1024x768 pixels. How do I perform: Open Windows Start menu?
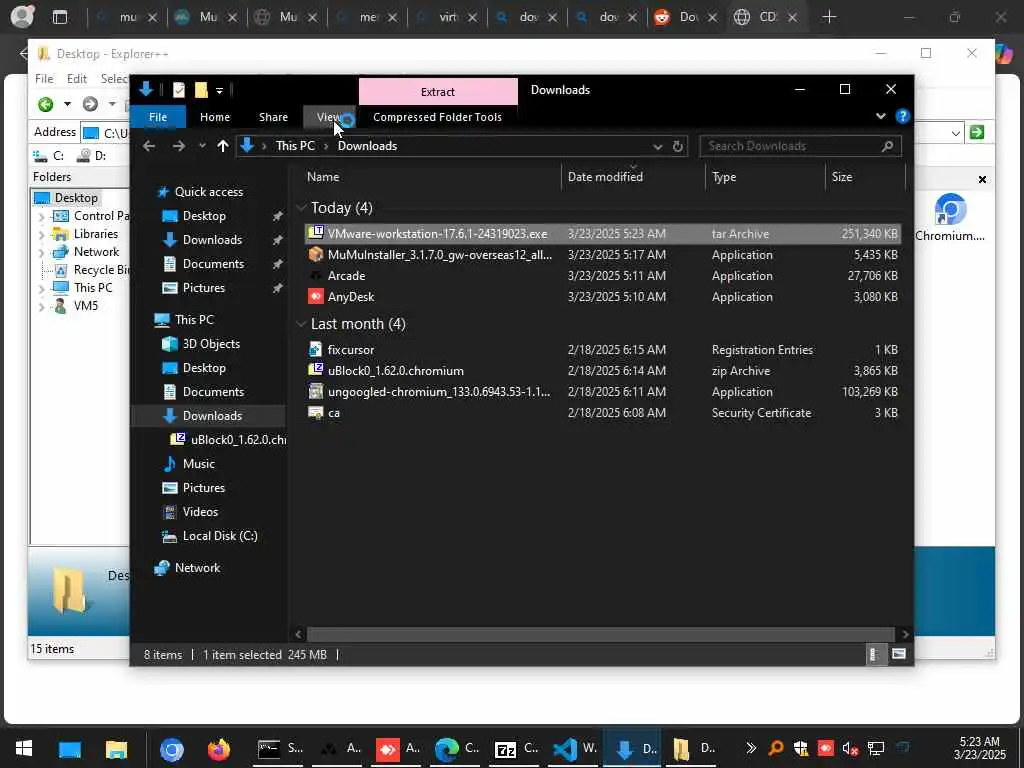click(x=24, y=748)
